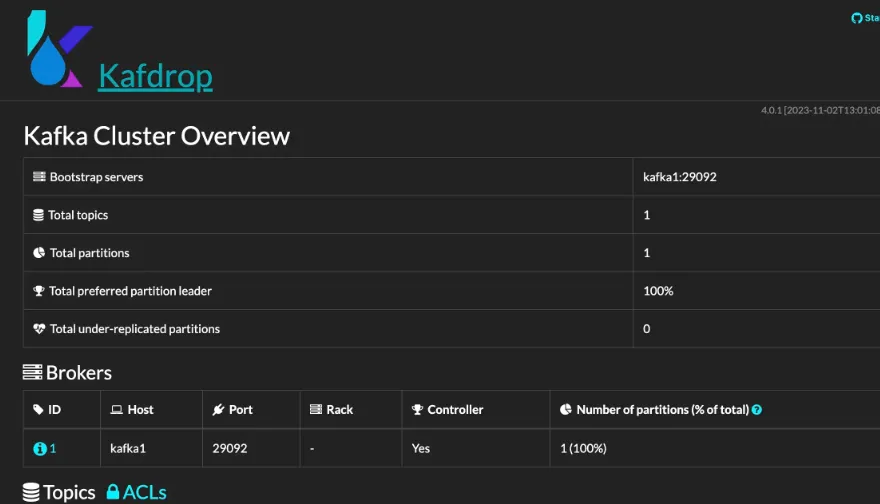Click the Topics heading text

[69, 492]
